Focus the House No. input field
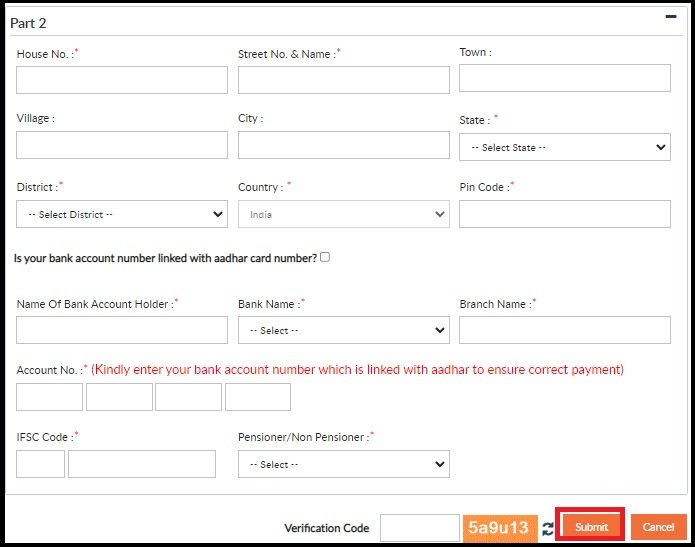 pyautogui.click(x=122, y=80)
